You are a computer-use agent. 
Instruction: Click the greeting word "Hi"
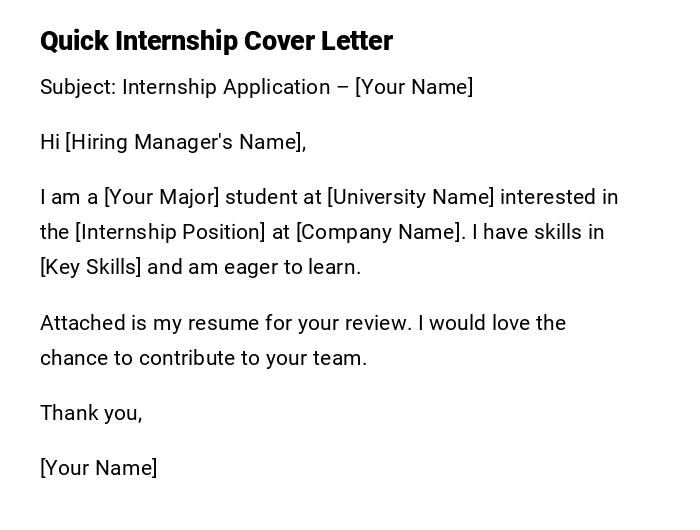point(50,142)
